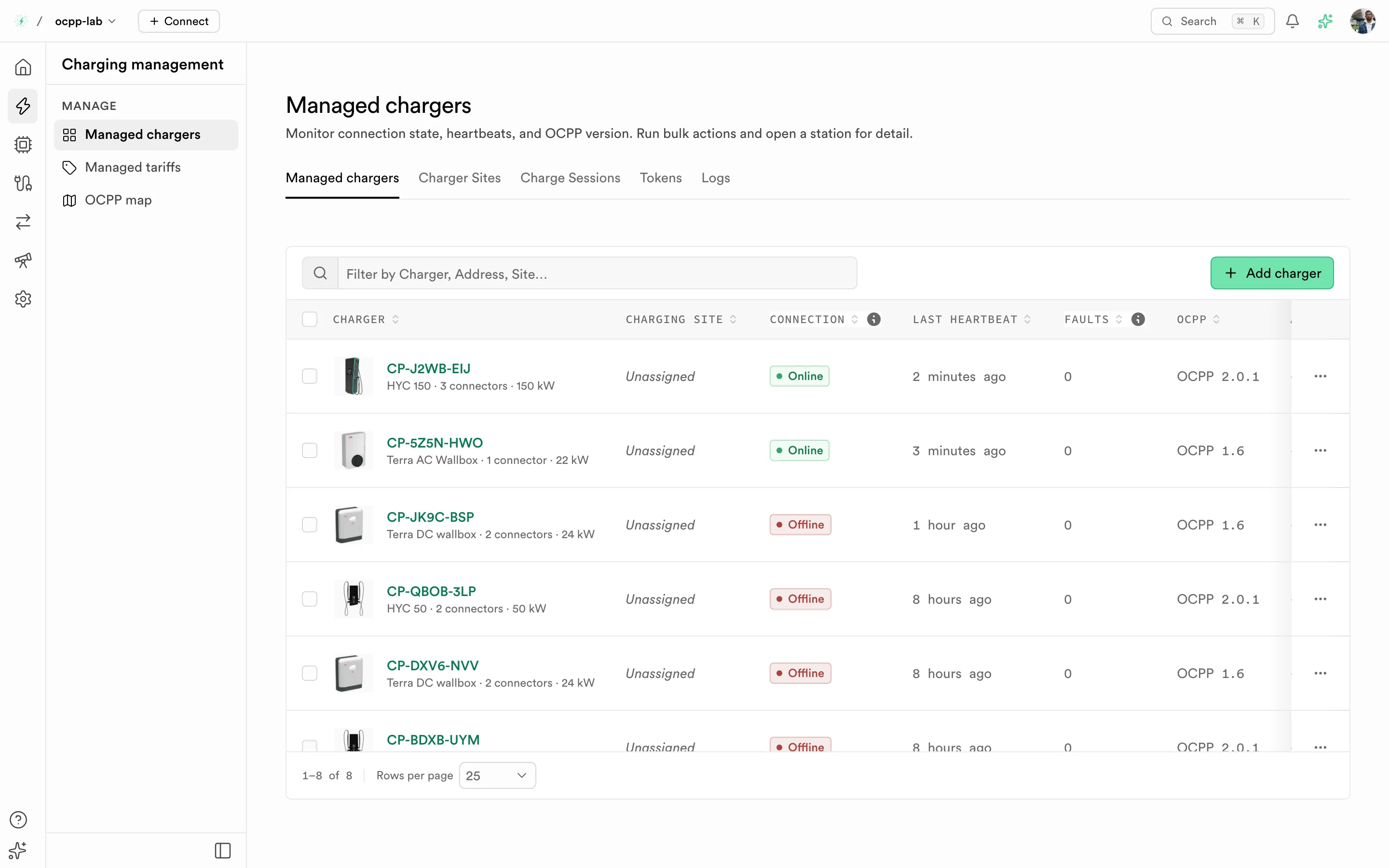Open the settings gear in sidebar
Image resolution: width=1389 pixels, height=868 pixels.
pyautogui.click(x=23, y=298)
